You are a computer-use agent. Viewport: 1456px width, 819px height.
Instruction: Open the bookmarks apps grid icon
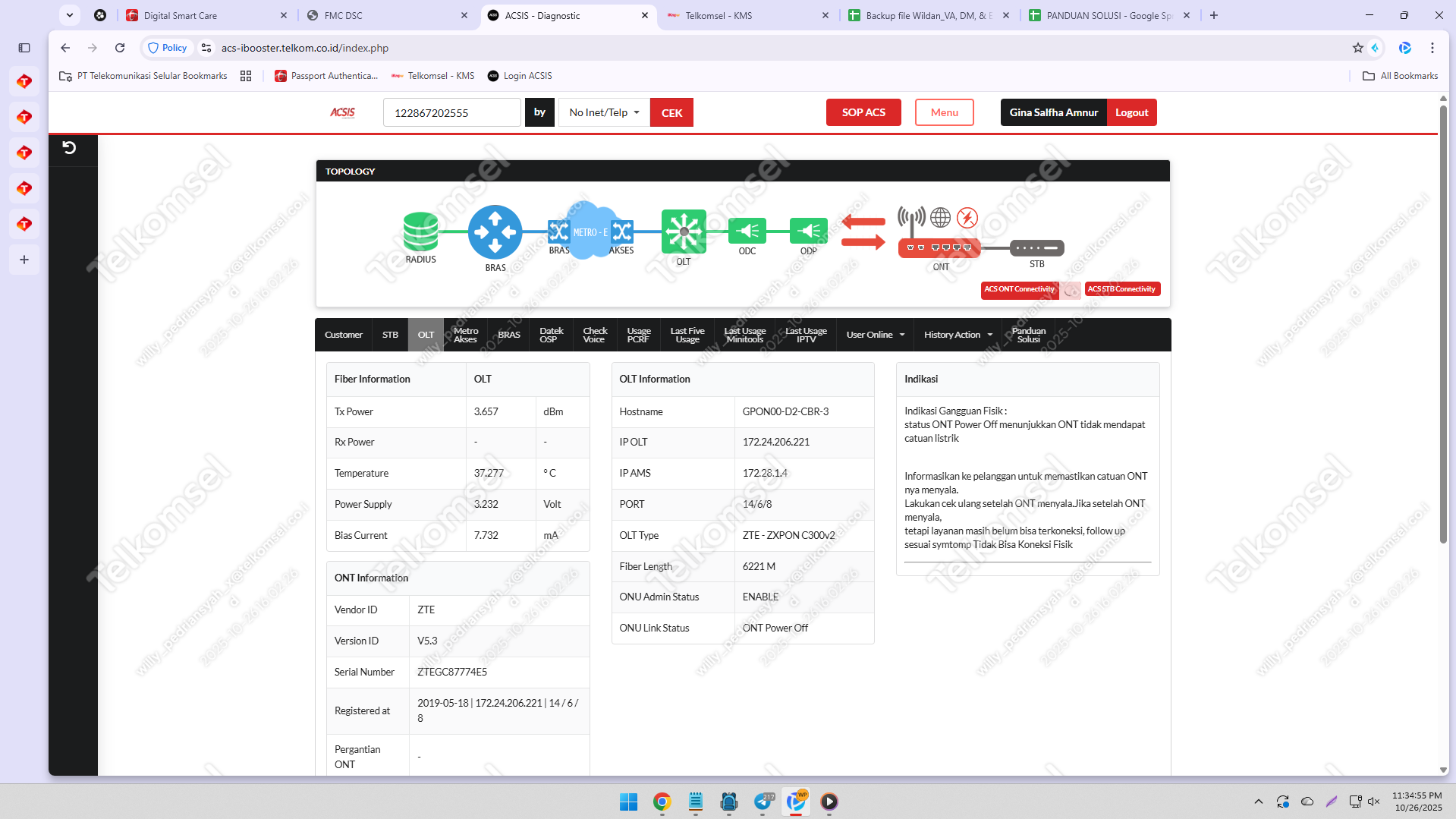pos(246,76)
